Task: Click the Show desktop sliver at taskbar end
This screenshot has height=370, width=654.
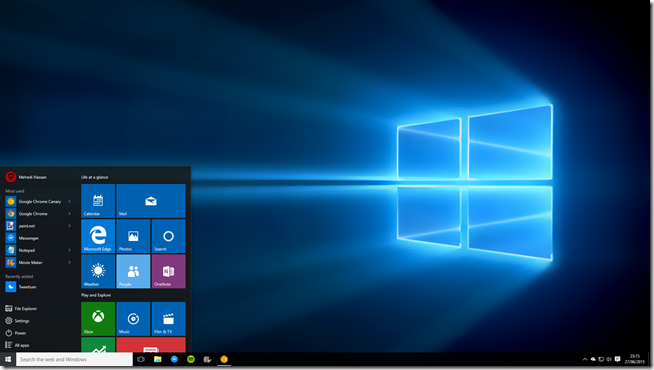Action: pyautogui.click(x=649, y=359)
